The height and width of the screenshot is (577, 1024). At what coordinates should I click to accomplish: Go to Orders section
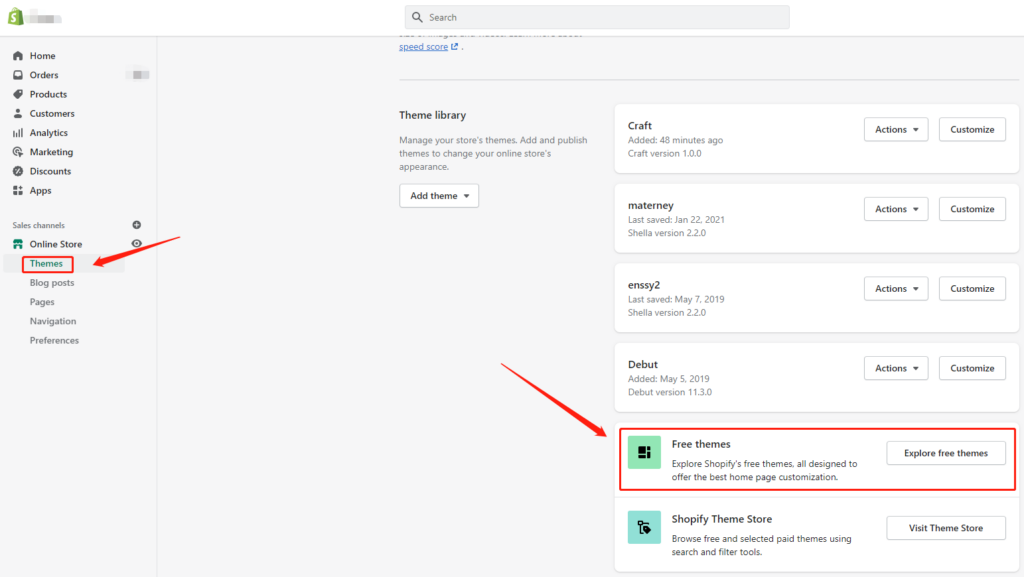[44, 75]
